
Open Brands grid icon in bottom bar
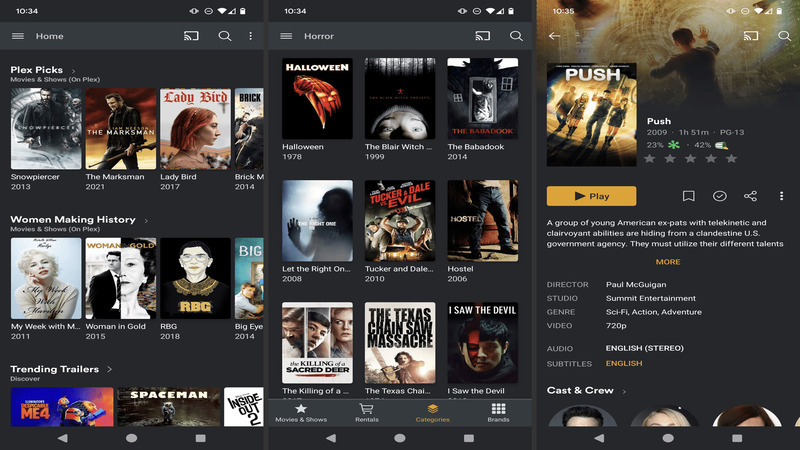(x=498, y=412)
